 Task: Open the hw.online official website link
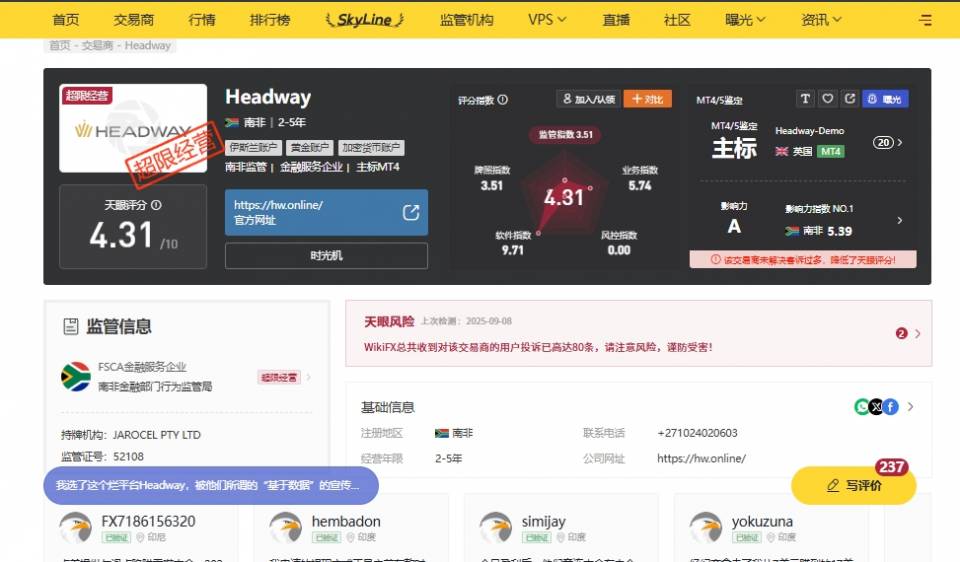tap(326, 212)
